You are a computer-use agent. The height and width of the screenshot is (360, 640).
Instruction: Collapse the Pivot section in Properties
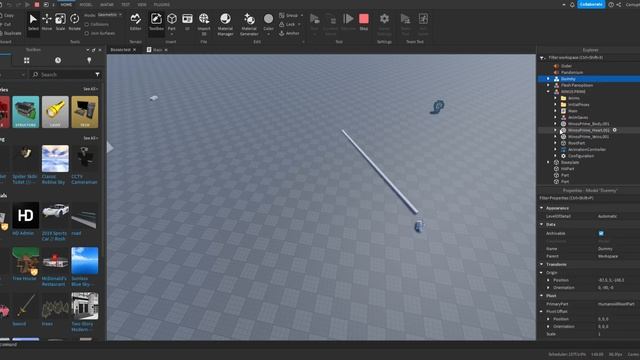tap(542, 296)
